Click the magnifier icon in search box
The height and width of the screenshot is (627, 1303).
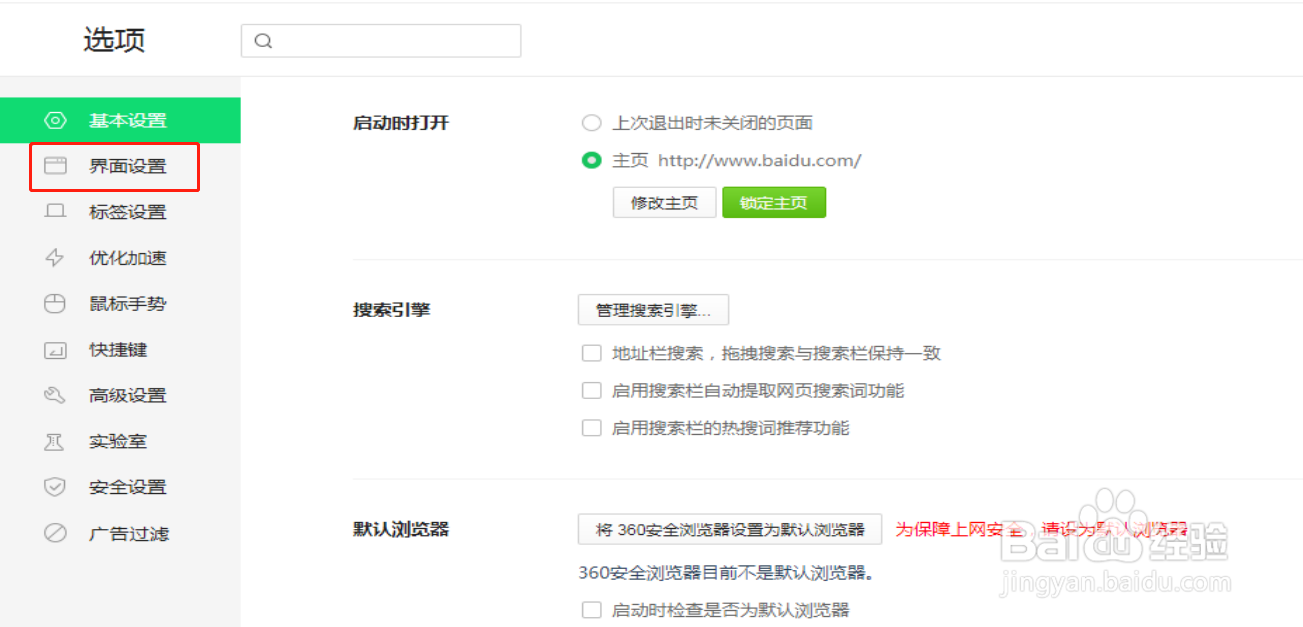(x=263, y=41)
